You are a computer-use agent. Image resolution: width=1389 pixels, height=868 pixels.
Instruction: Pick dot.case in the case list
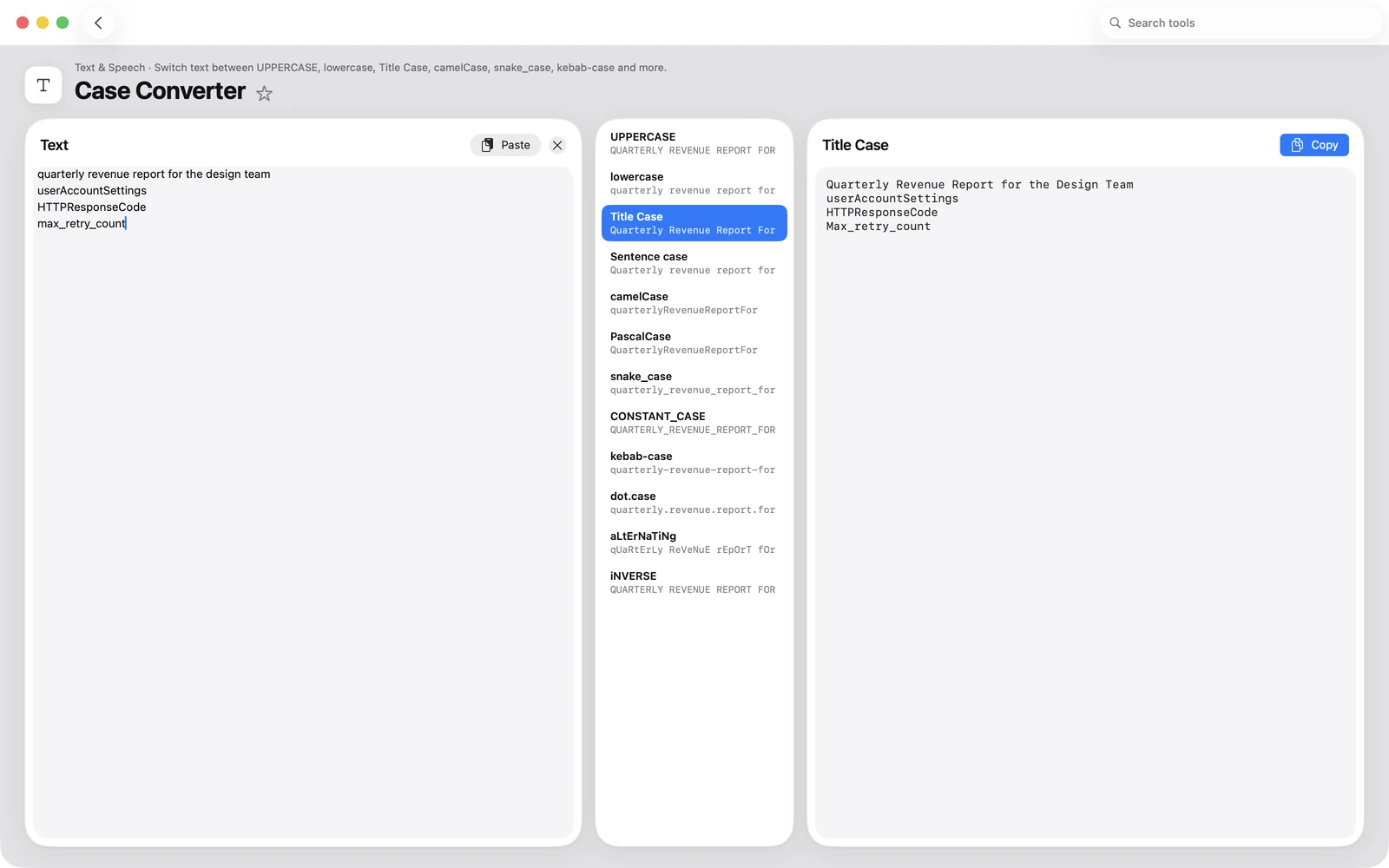pyautogui.click(x=694, y=503)
